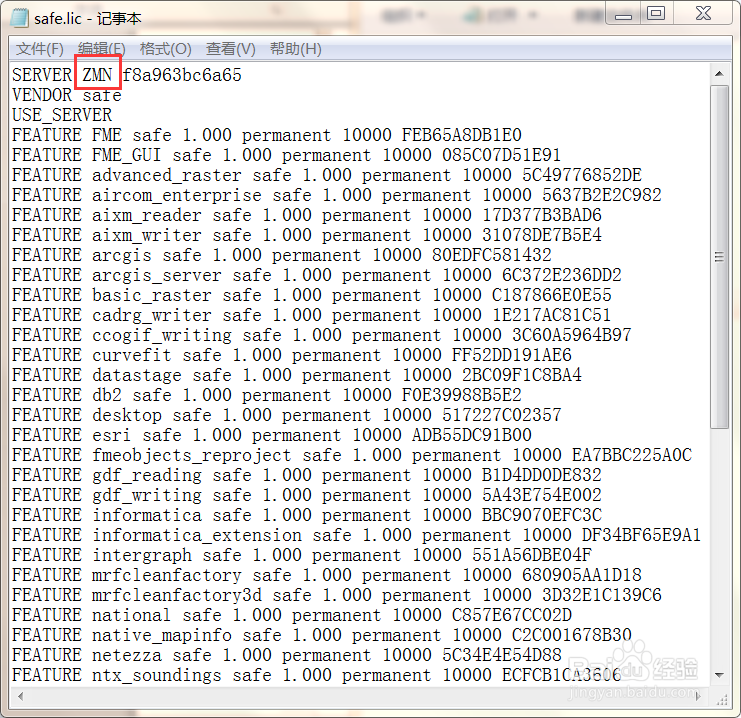Click advanced_raster feature name

(x=167, y=175)
